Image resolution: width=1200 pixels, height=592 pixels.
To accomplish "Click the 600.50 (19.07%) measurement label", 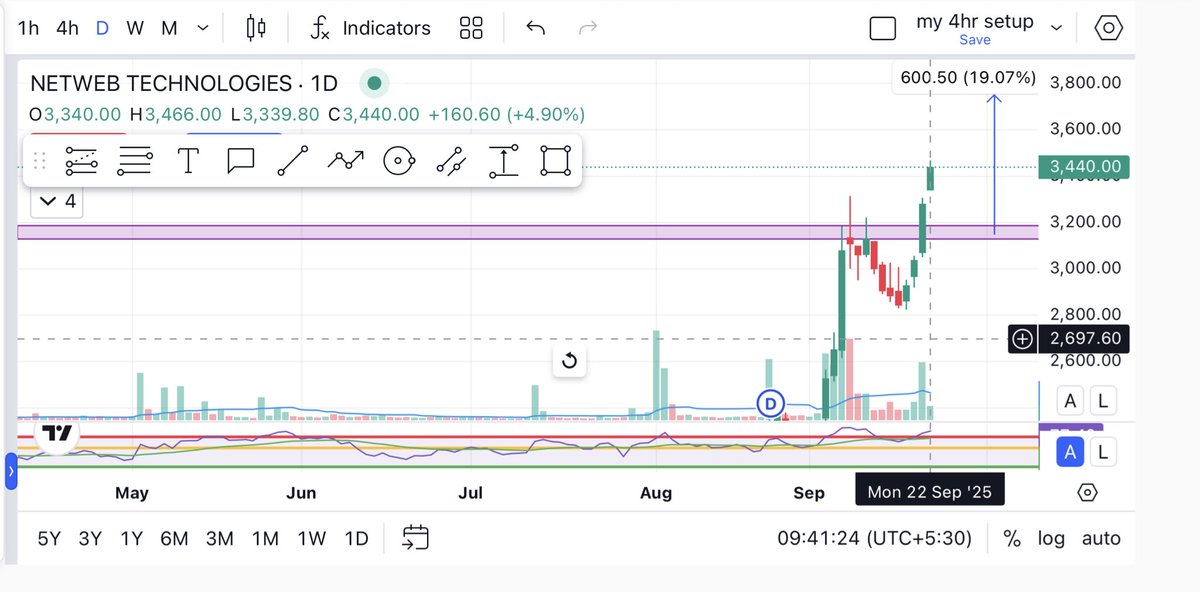I will tap(965, 77).
